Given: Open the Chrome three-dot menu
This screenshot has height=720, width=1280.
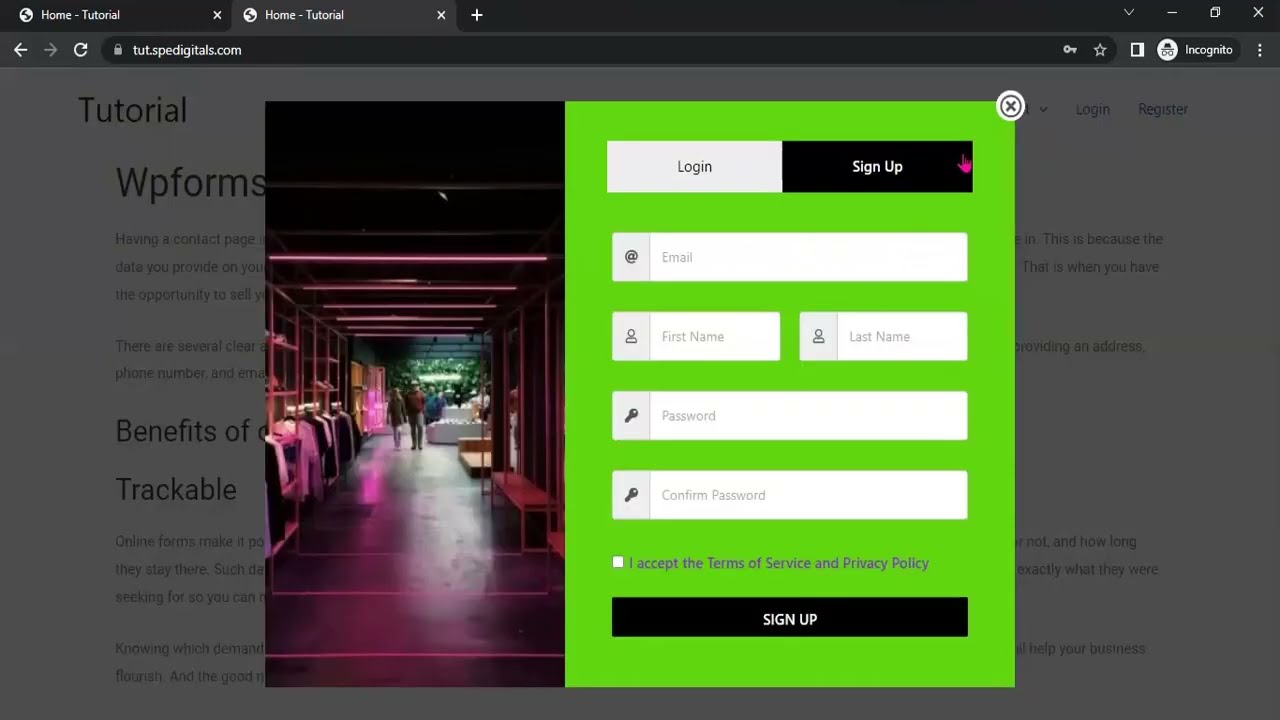Looking at the screenshot, I should (1259, 50).
